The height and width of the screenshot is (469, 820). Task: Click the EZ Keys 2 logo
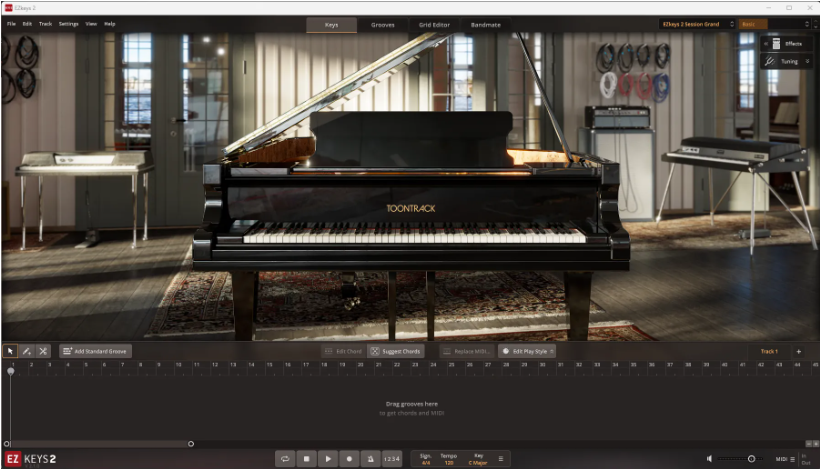coord(31,459)
